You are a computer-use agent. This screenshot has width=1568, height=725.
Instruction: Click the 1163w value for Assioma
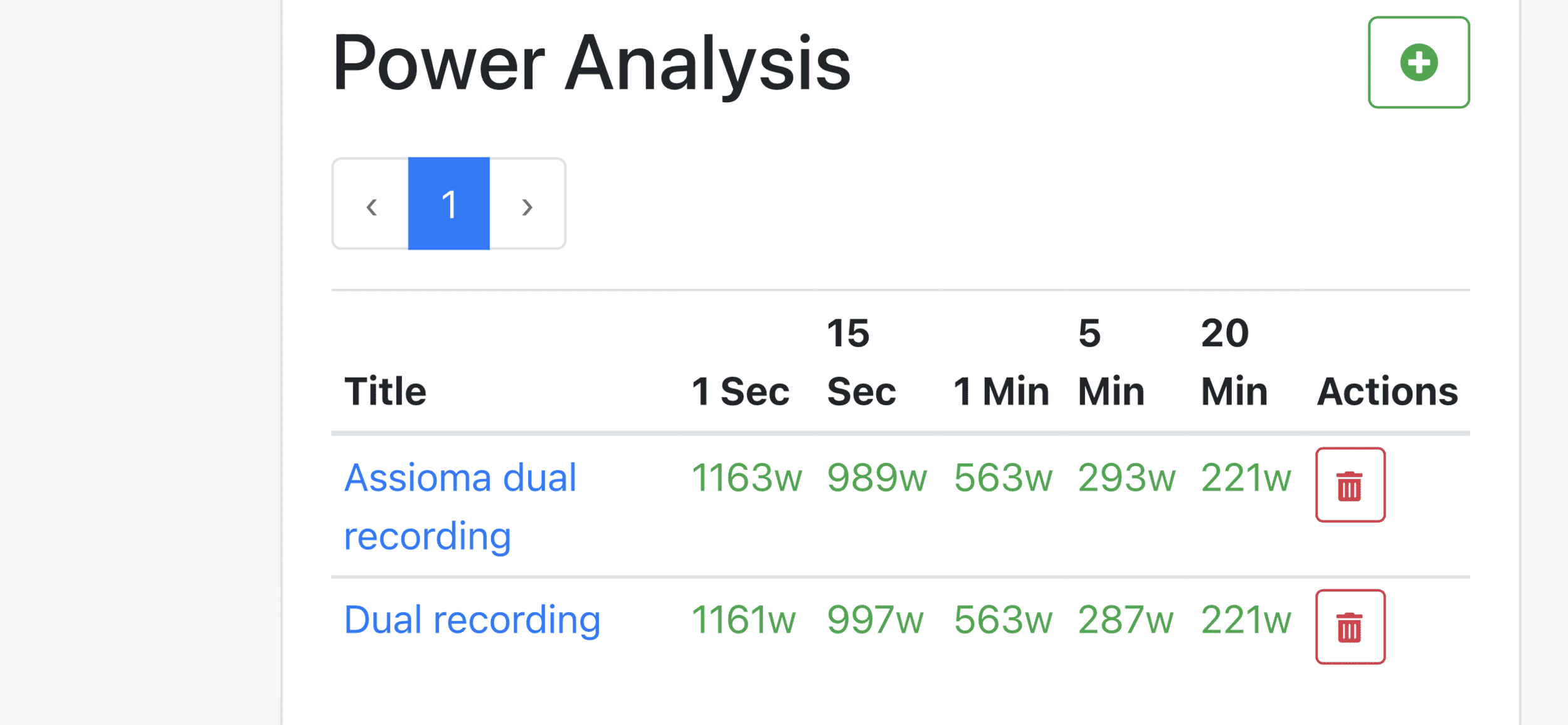746,478
